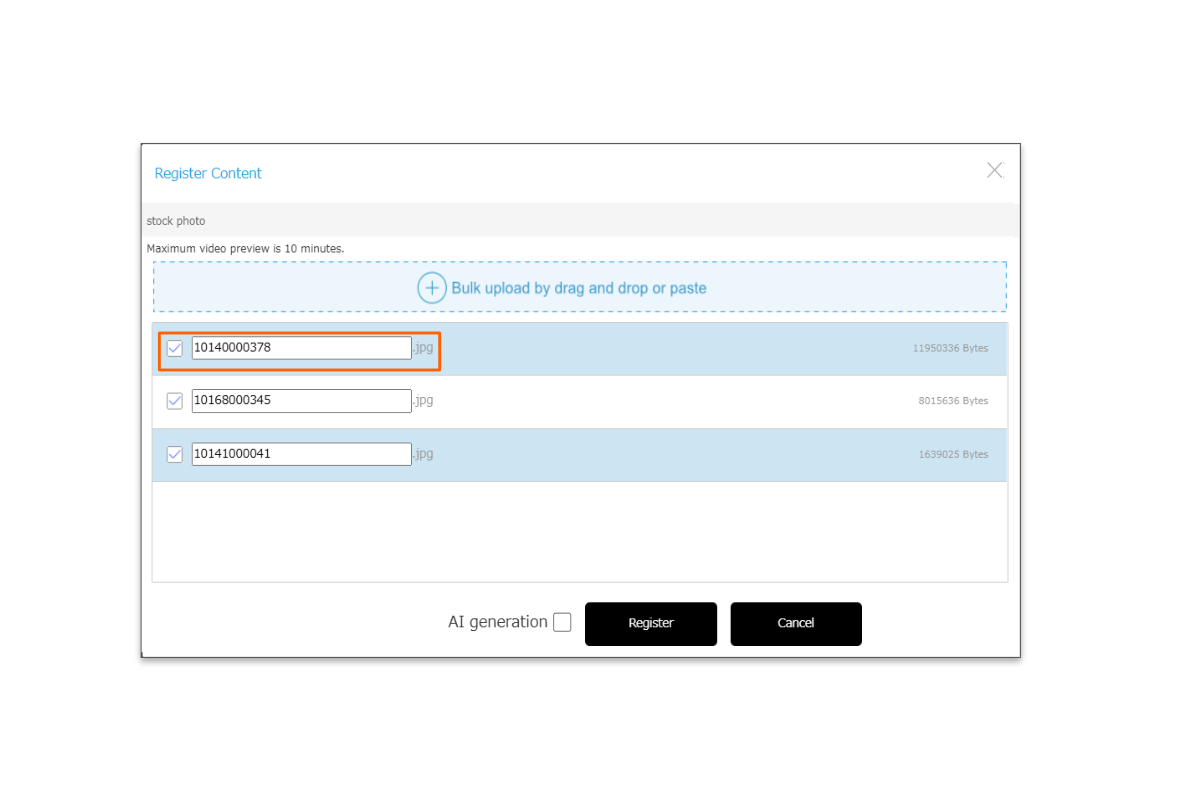Enable the AI generation checkbox
This screenshot has height=800, width=1200.
562,622
